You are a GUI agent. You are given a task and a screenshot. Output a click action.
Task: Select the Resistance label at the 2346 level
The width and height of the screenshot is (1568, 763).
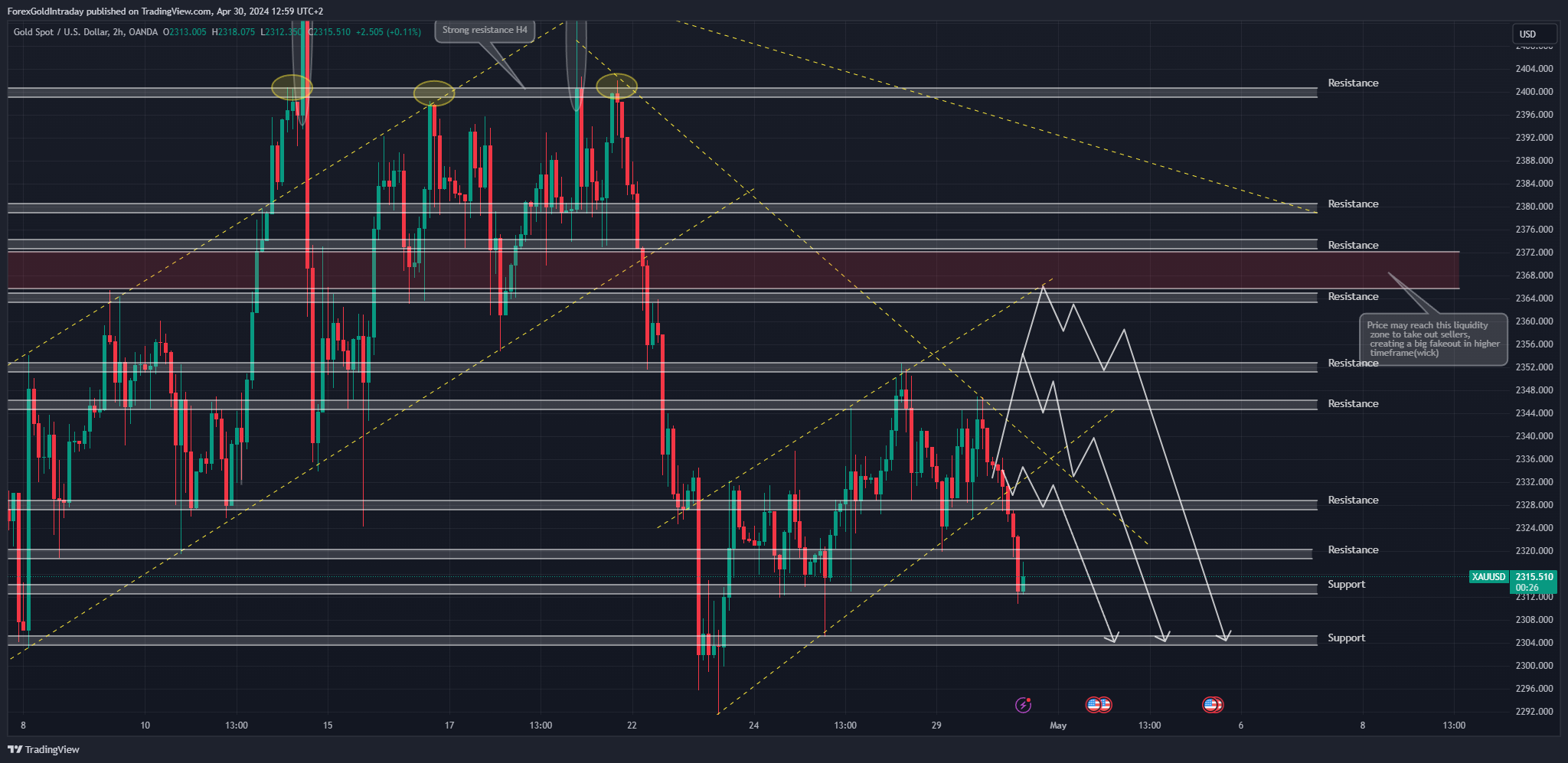pos(1353,404)
